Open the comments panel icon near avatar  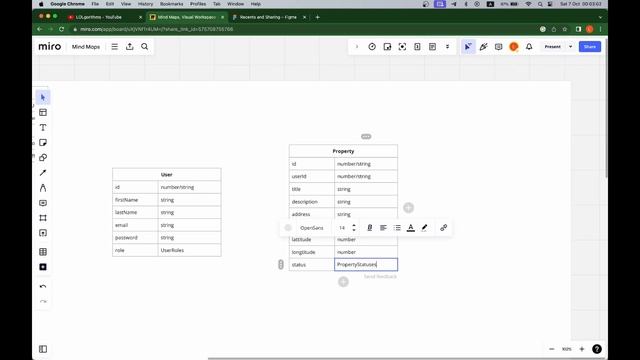[498, 47]
